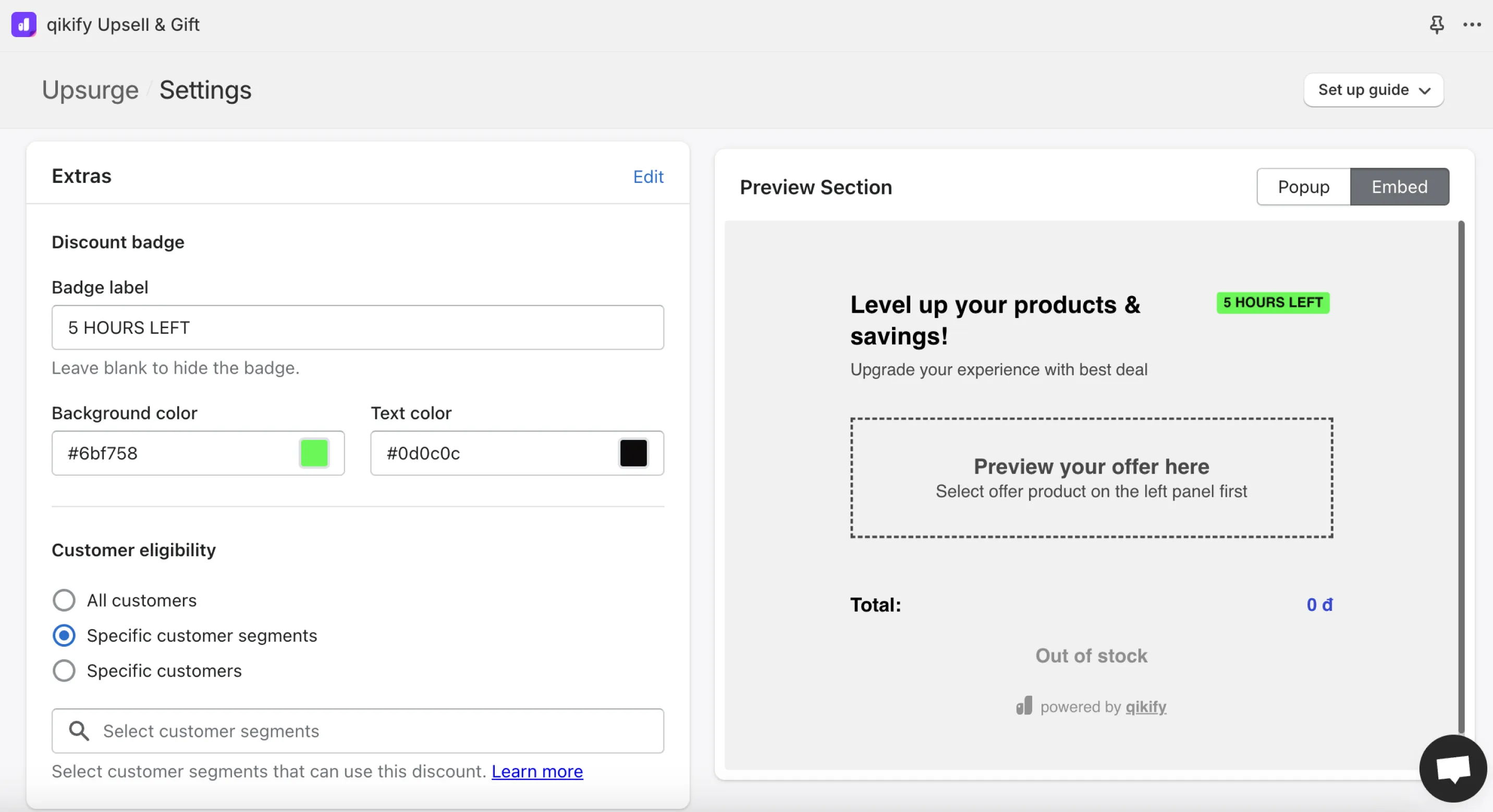Choose the Specific customers radio option
1493x812 pixels.
(x=64, y=671)
